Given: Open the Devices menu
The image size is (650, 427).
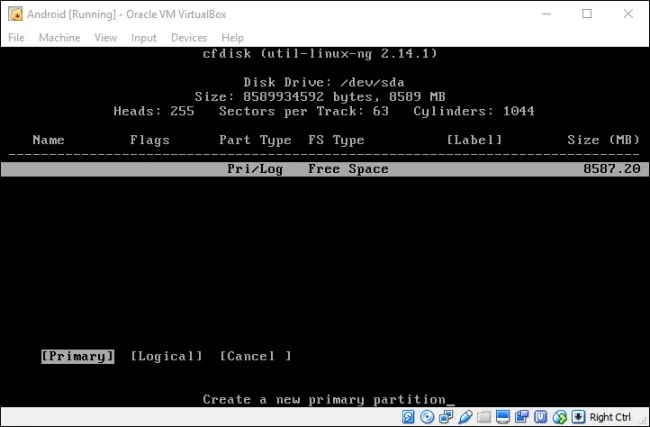Looking at the screenshot, I should 189,38.
